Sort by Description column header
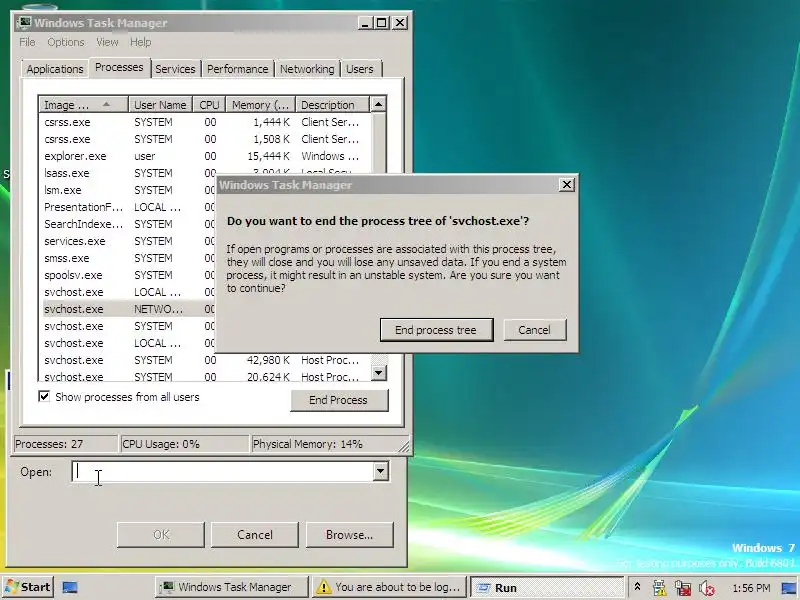This screenshot has height=600, width=800. click(x=332, y=105)
